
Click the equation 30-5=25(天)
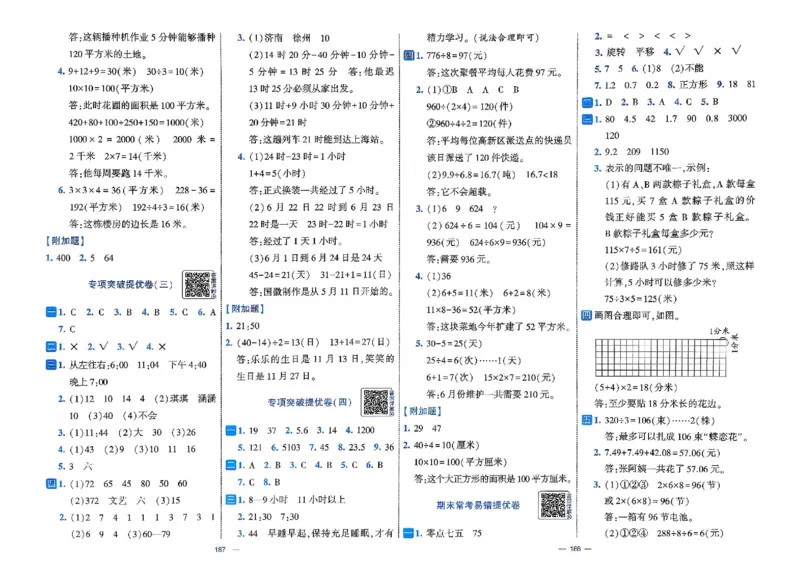454,343
